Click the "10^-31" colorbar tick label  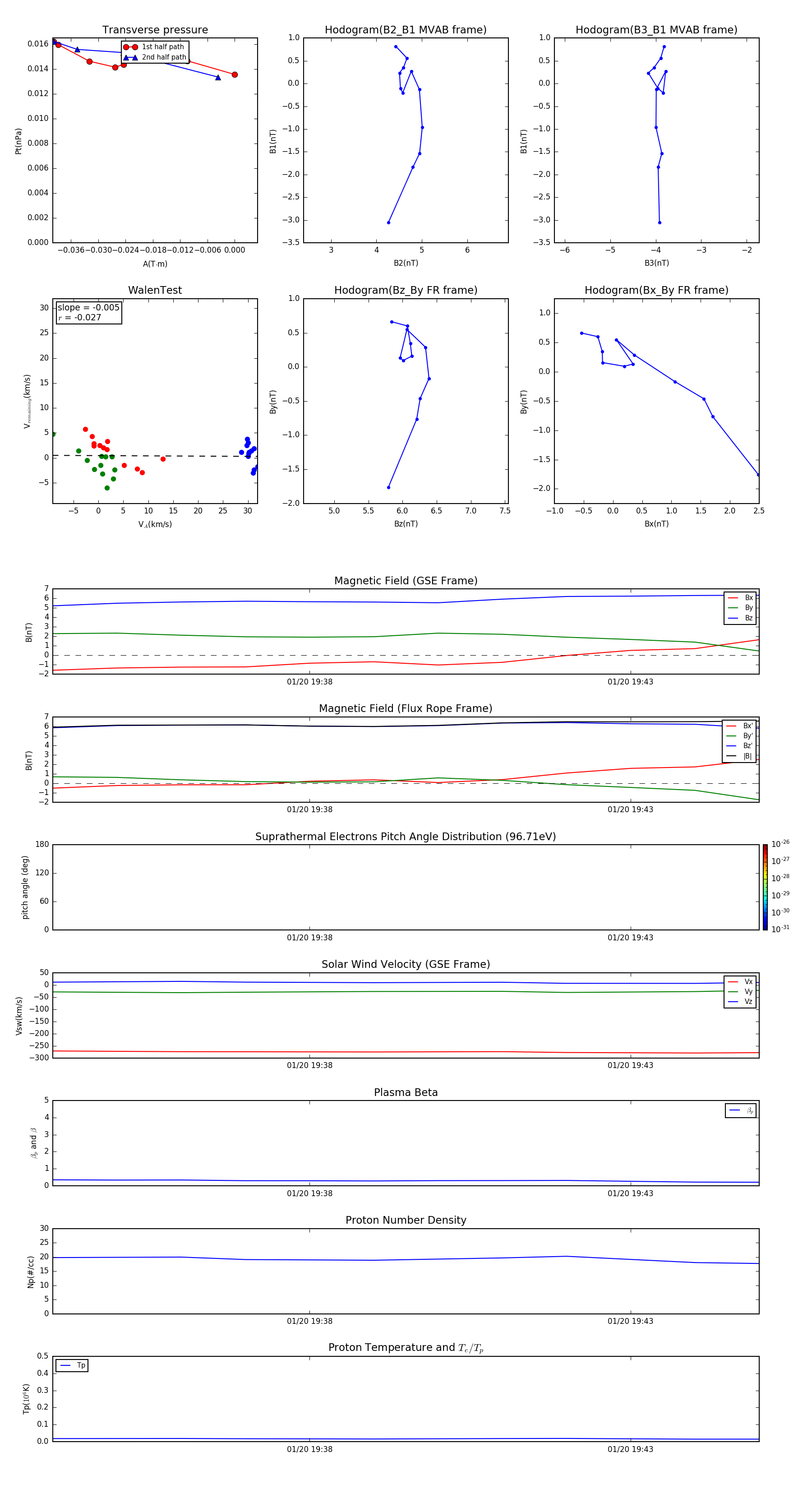(780, 929)
